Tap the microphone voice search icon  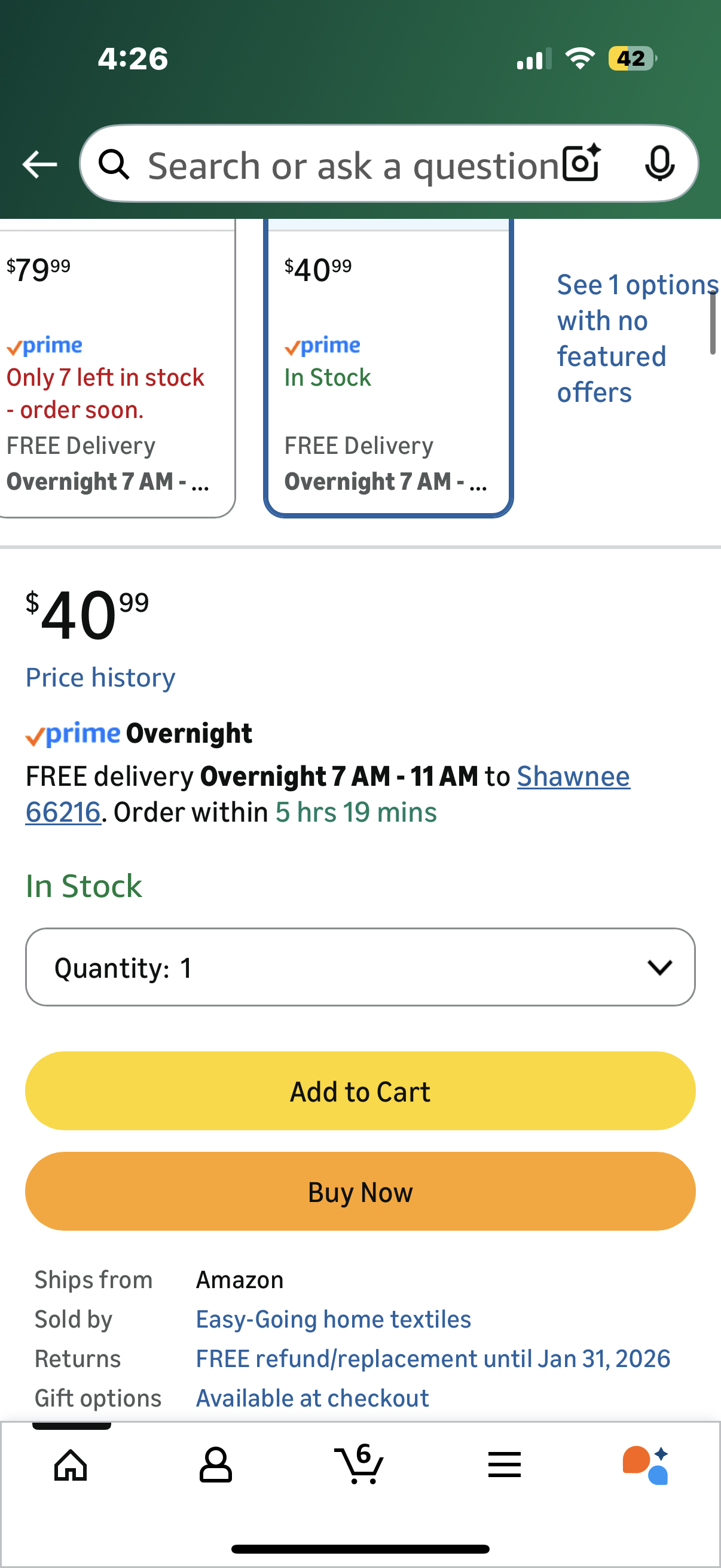click(x=659, y=164)
